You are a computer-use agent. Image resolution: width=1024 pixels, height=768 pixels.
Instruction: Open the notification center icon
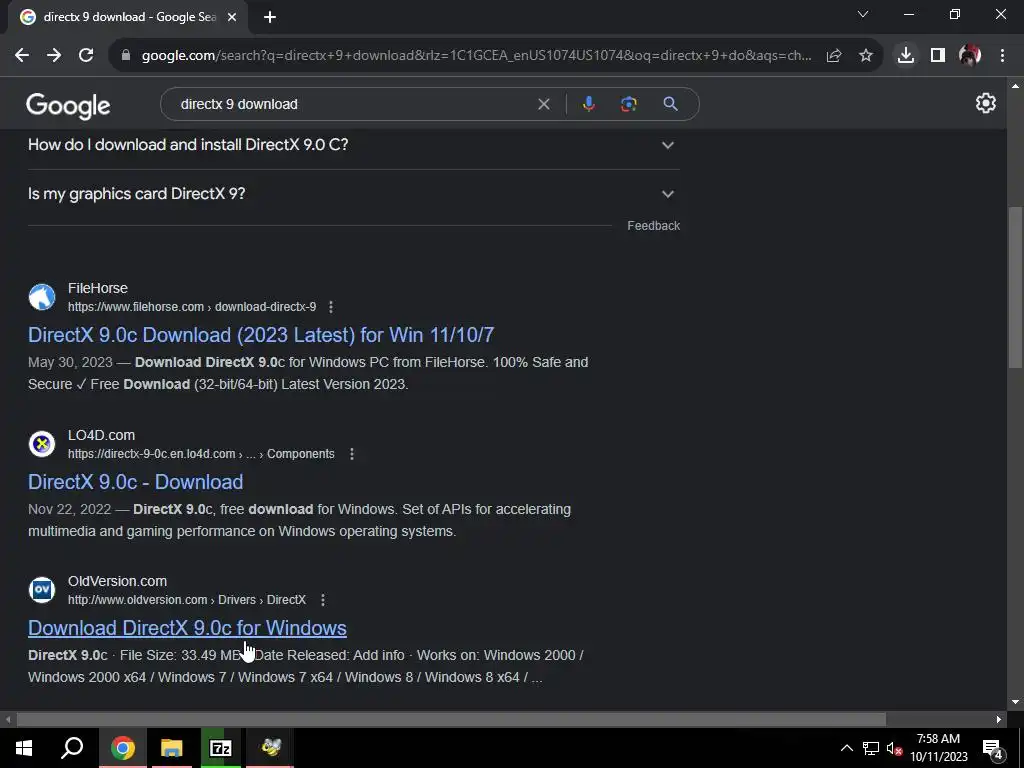pyautogui.click(x=993, y=749)
